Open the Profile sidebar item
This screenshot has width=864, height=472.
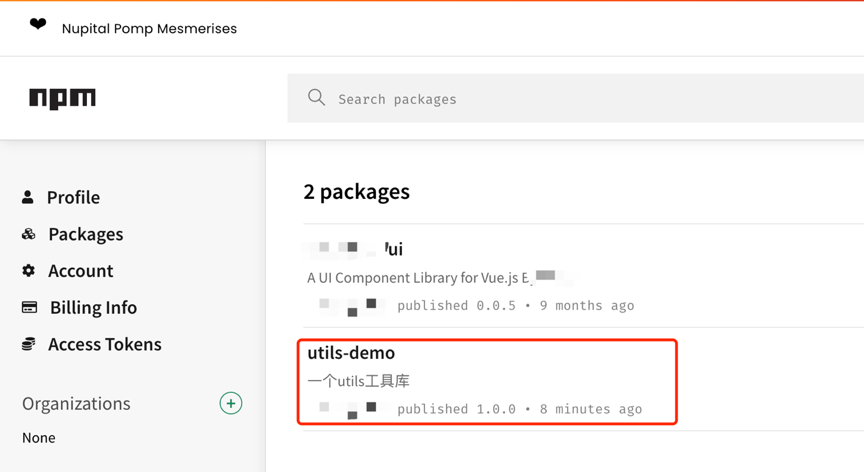(73, 197)
